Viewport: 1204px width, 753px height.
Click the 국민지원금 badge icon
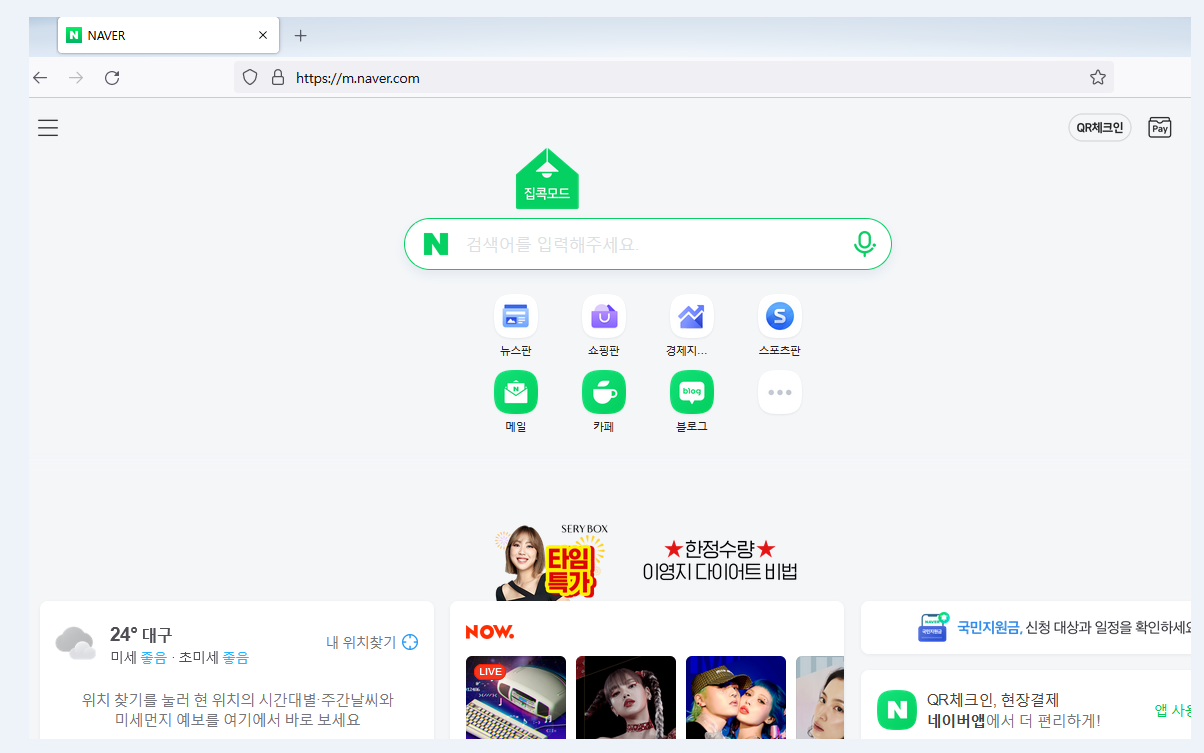click(x=933, y=627)
